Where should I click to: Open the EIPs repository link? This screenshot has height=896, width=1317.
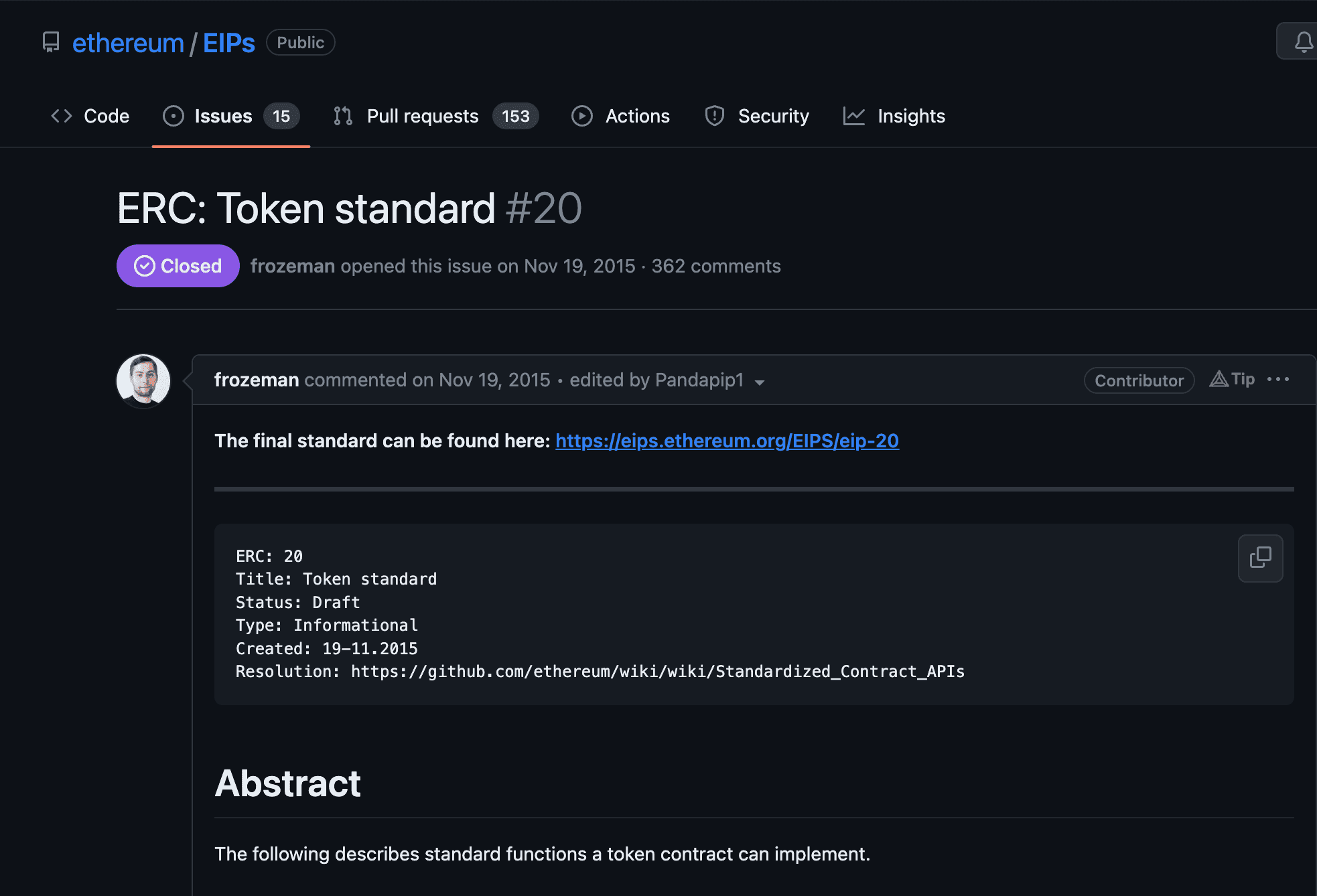coord(228,42)
